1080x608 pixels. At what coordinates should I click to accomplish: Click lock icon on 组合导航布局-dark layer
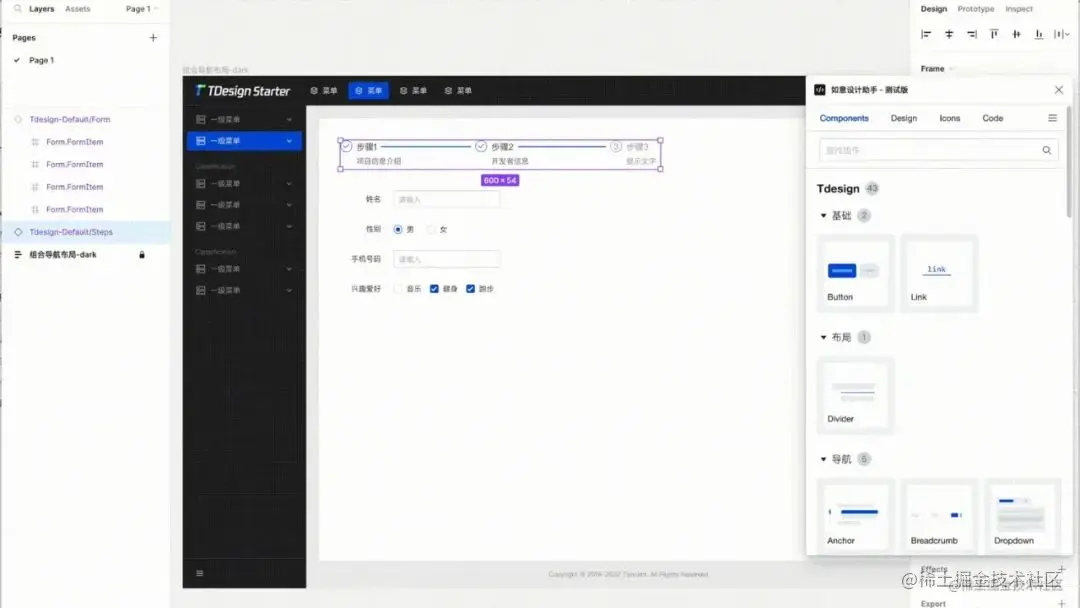142,255
